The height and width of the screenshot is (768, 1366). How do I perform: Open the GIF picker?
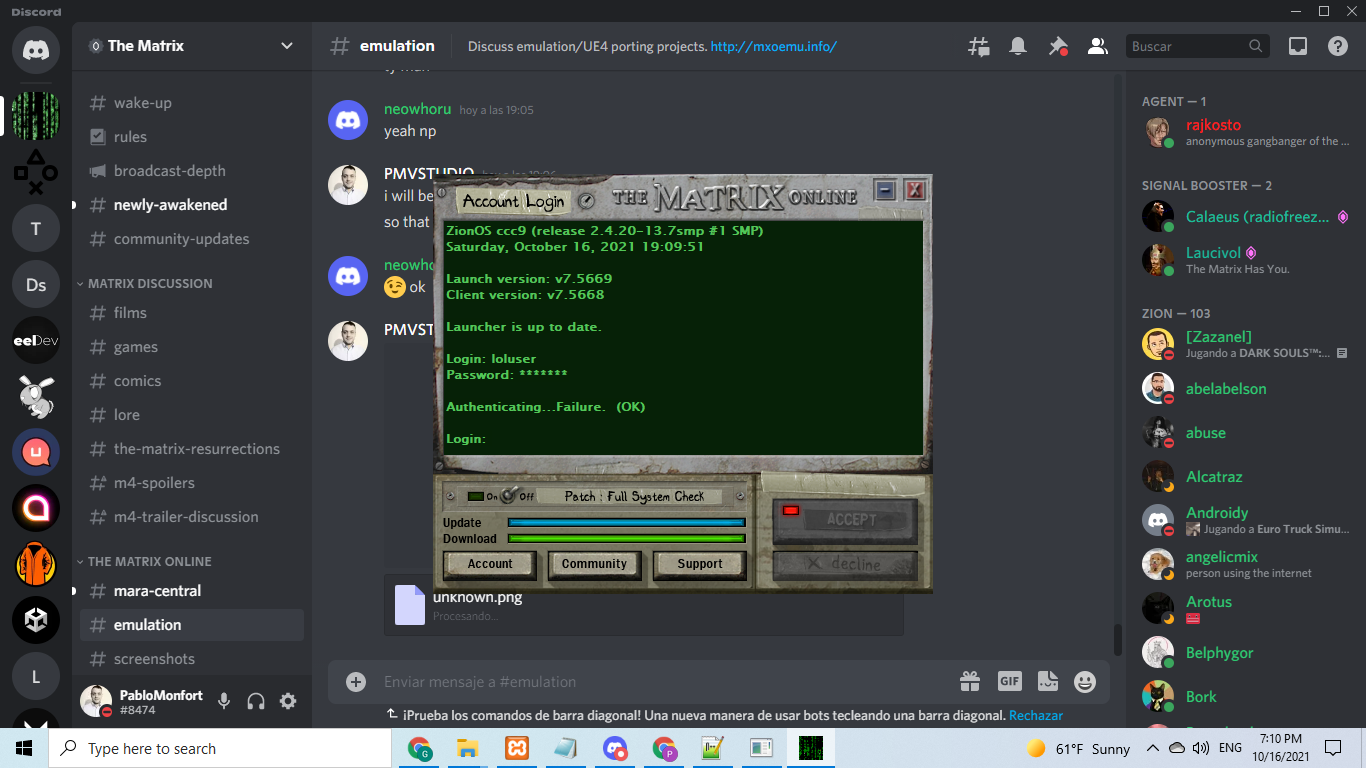click(x=1009, y=682)
